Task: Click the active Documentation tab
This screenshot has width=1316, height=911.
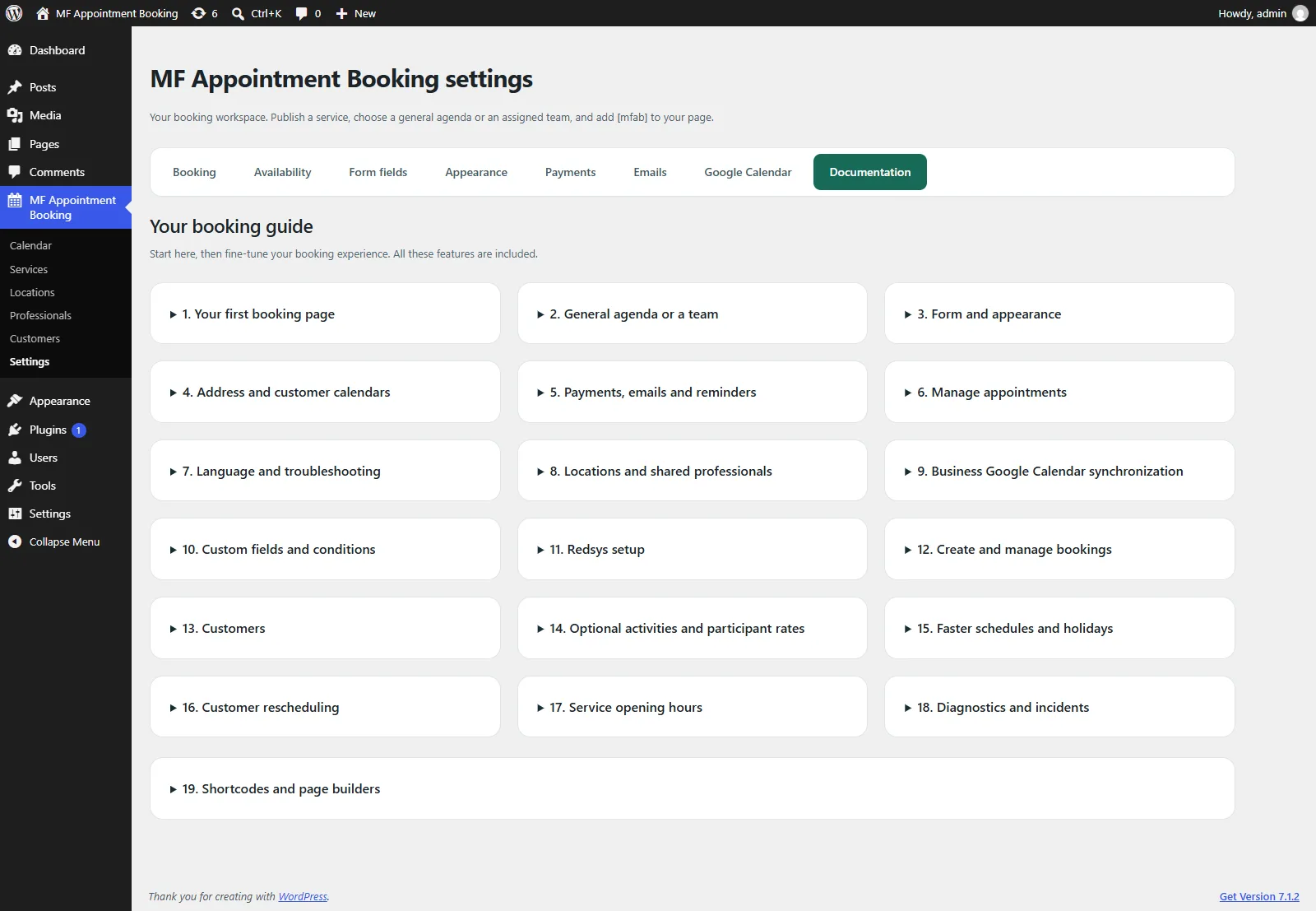Action: coord(870,172)
